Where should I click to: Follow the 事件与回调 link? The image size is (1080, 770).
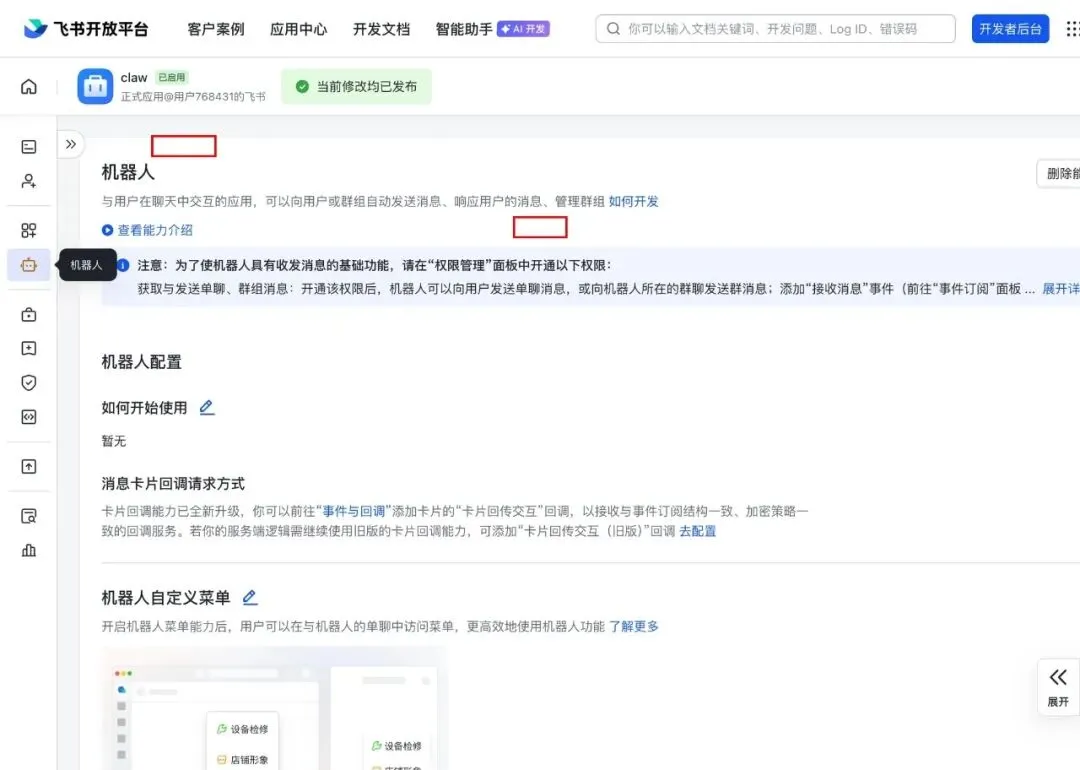point(354,511)
